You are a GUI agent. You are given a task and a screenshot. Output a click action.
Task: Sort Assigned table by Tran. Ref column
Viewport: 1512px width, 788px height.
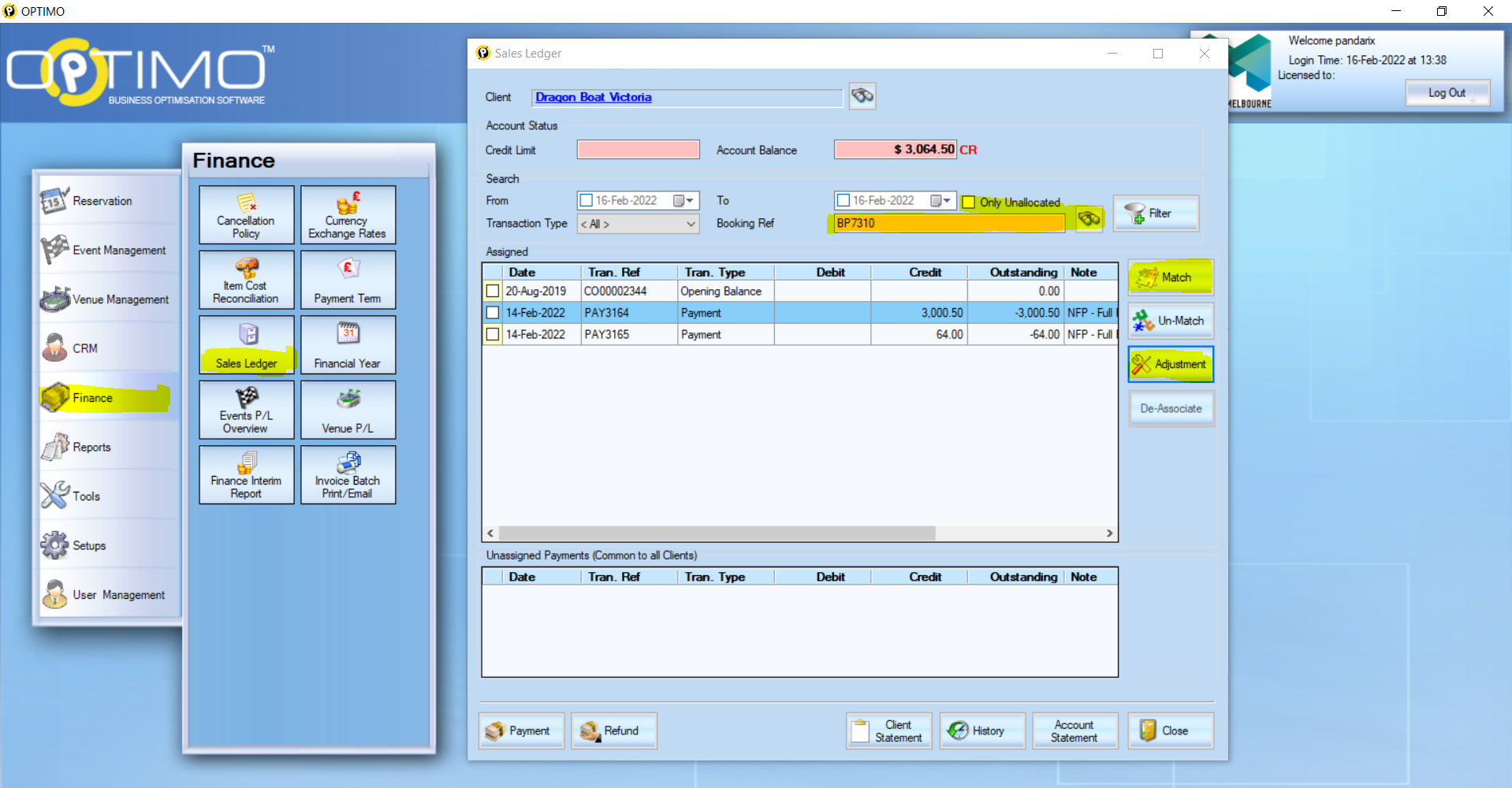(629, 272)
